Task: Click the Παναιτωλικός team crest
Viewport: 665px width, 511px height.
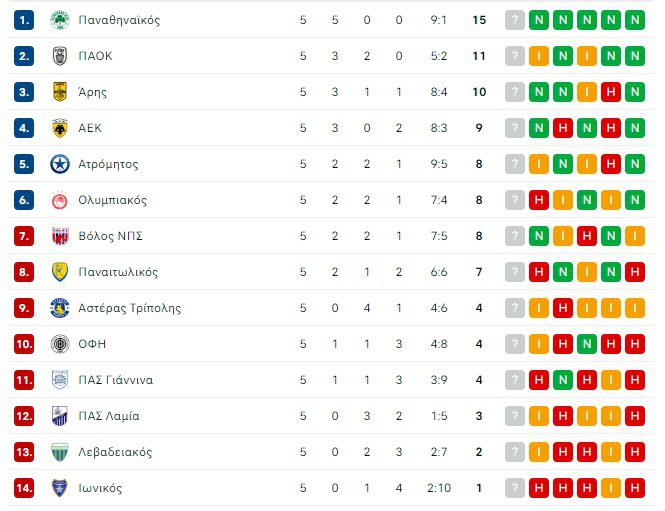Action: [59, 272]
